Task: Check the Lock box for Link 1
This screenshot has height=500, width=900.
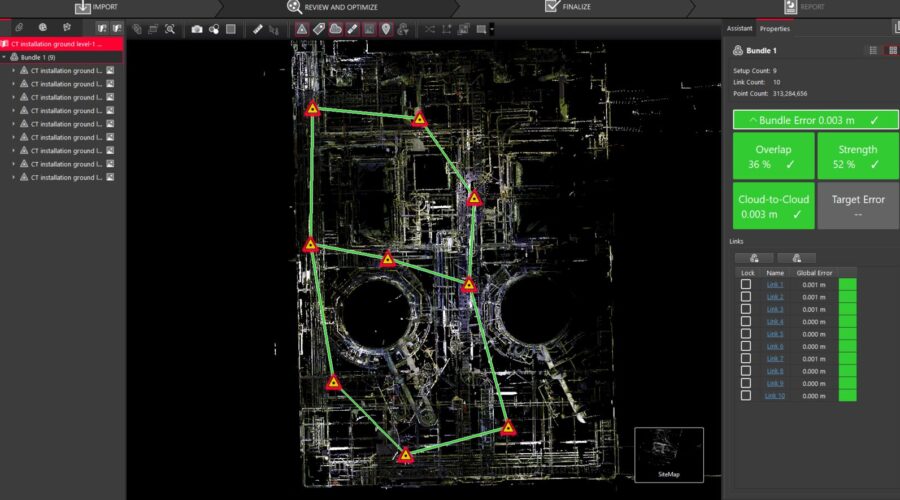Action: (746, 285)
